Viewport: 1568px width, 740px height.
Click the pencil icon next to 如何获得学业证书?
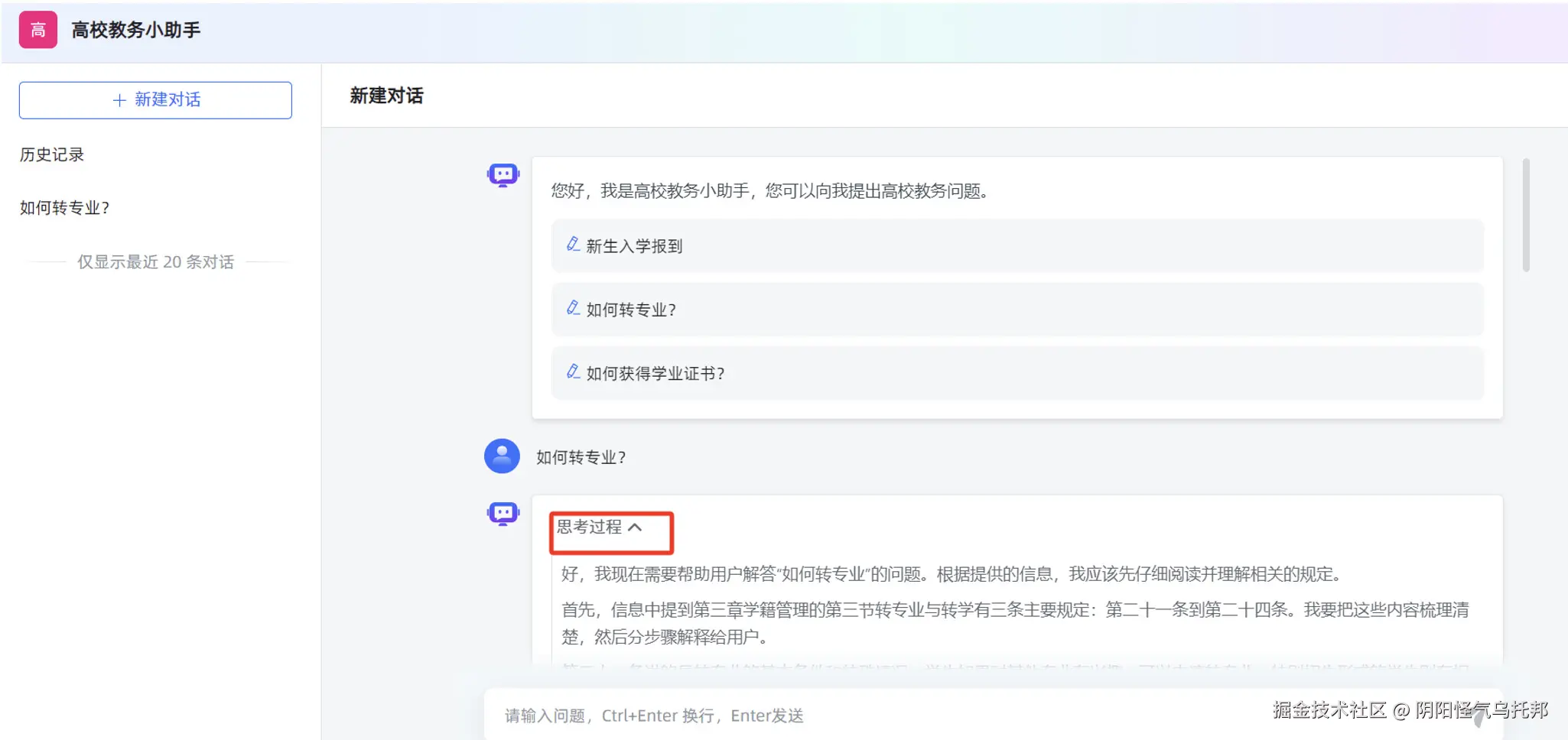pyautogui.click(x=573, y=372)
